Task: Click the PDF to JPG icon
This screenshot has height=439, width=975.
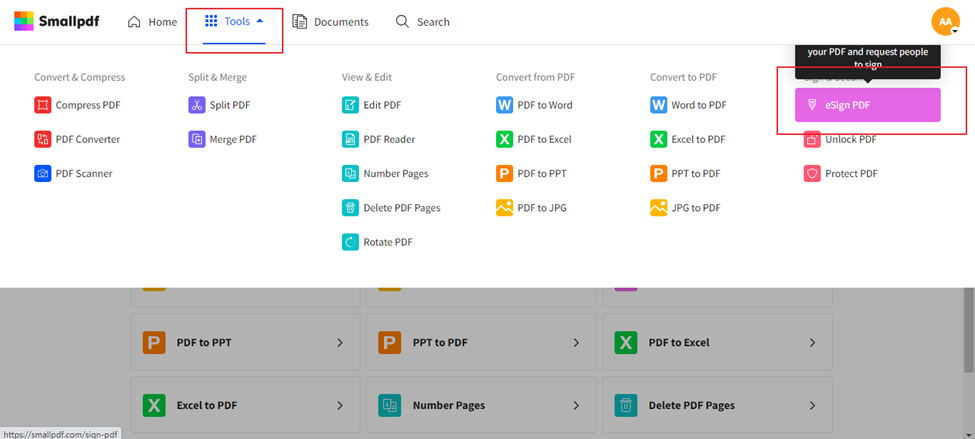Action: tap(504, 208)
